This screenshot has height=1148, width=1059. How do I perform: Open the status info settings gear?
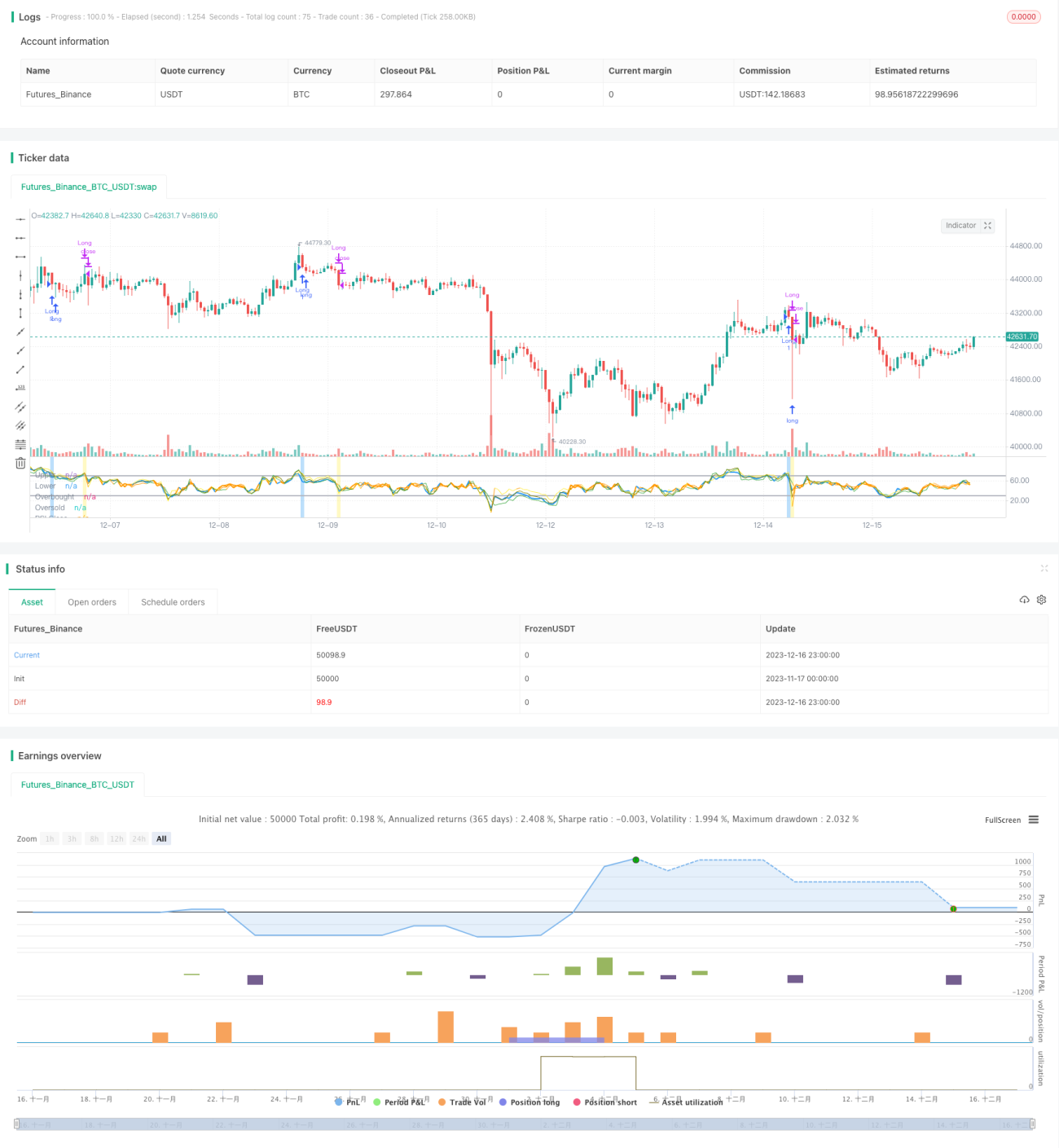click(x=1041, y=600)
